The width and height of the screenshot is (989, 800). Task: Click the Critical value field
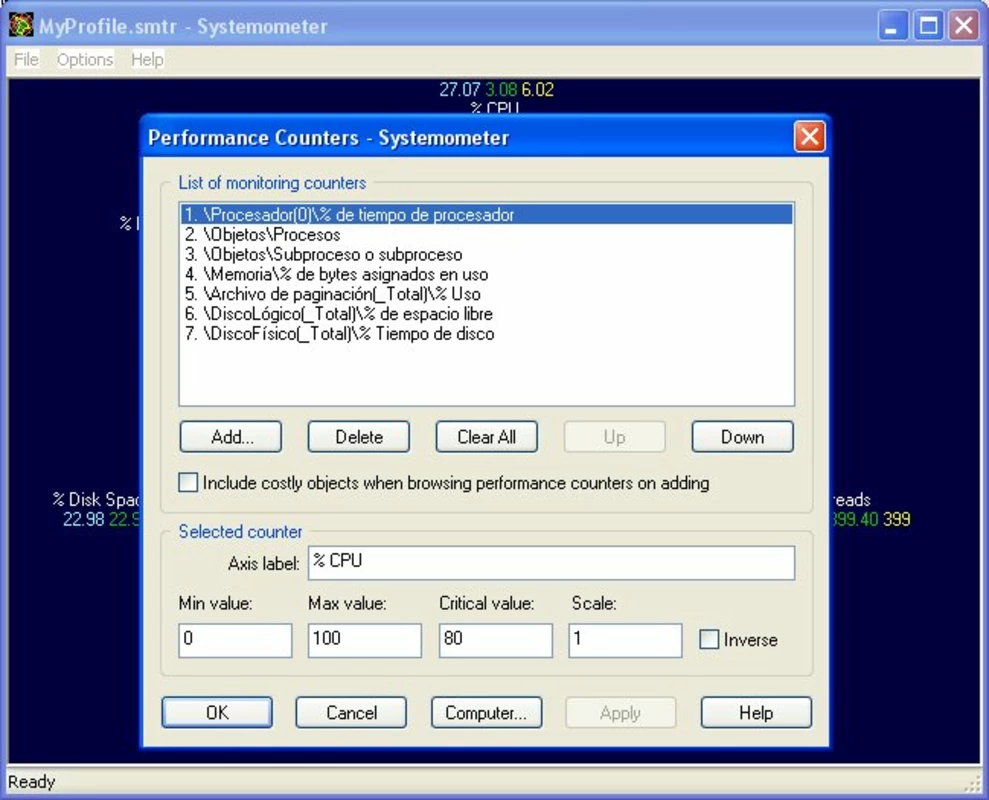click(496, 640)
